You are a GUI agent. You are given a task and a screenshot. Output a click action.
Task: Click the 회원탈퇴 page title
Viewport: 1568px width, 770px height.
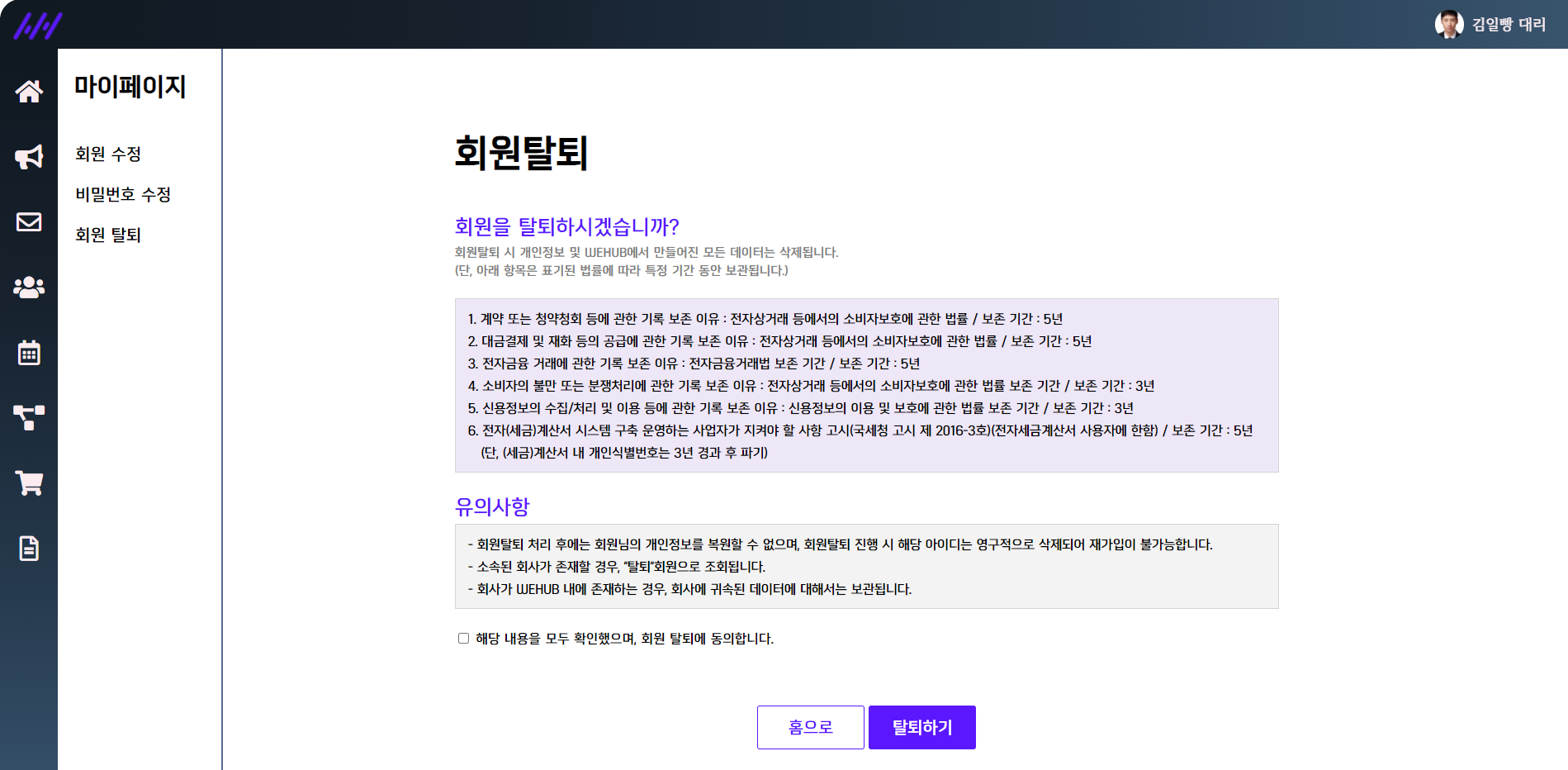pos(521,153)
